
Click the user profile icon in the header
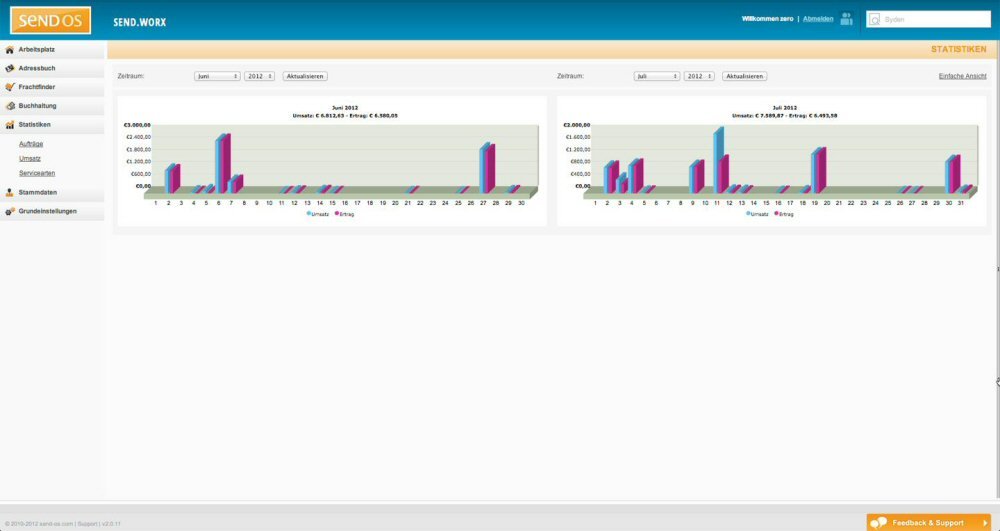click(x=846, y=19)
